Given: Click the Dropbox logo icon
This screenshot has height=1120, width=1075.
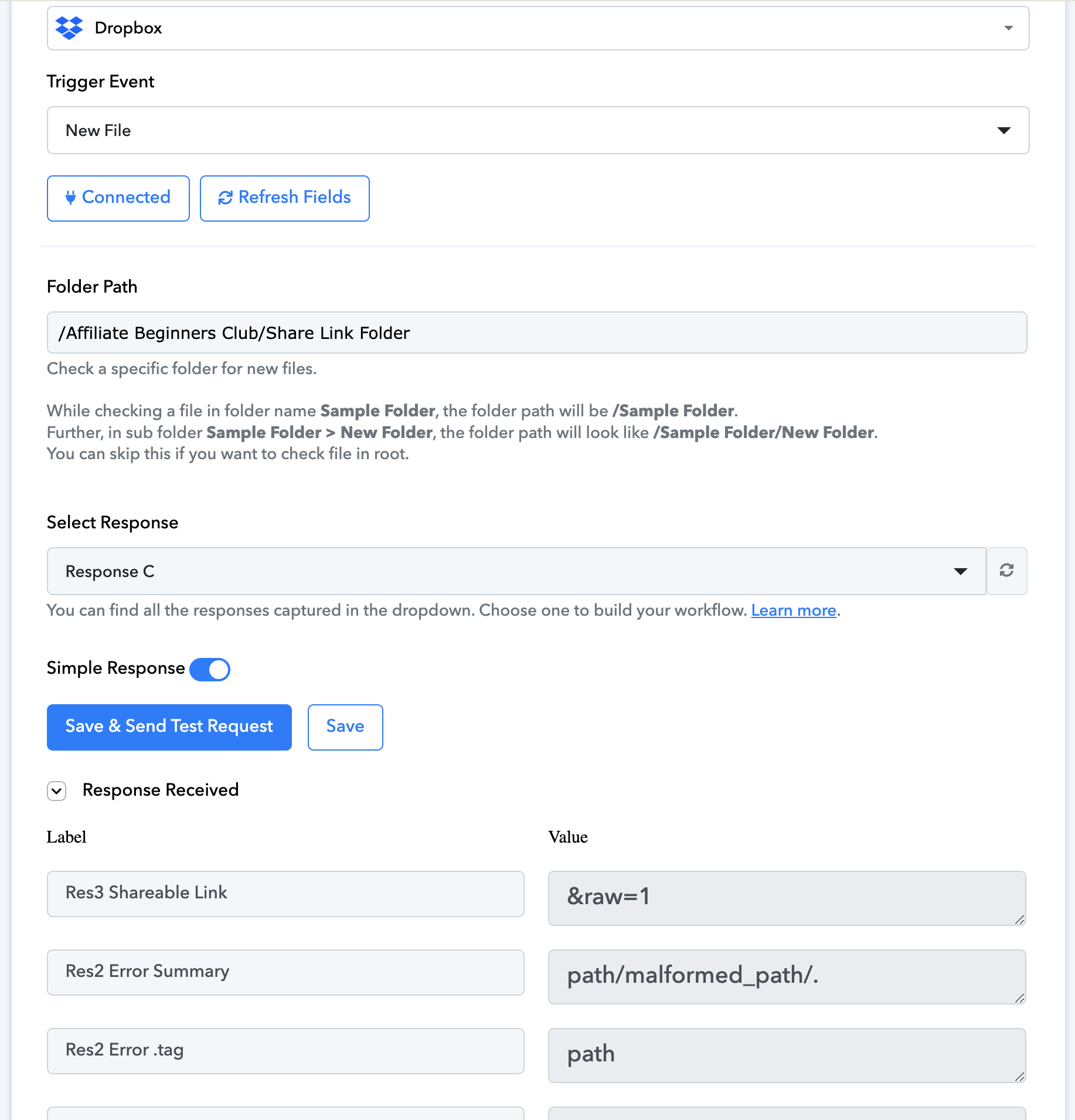Looking at the screenshot, I should point(69,28).
